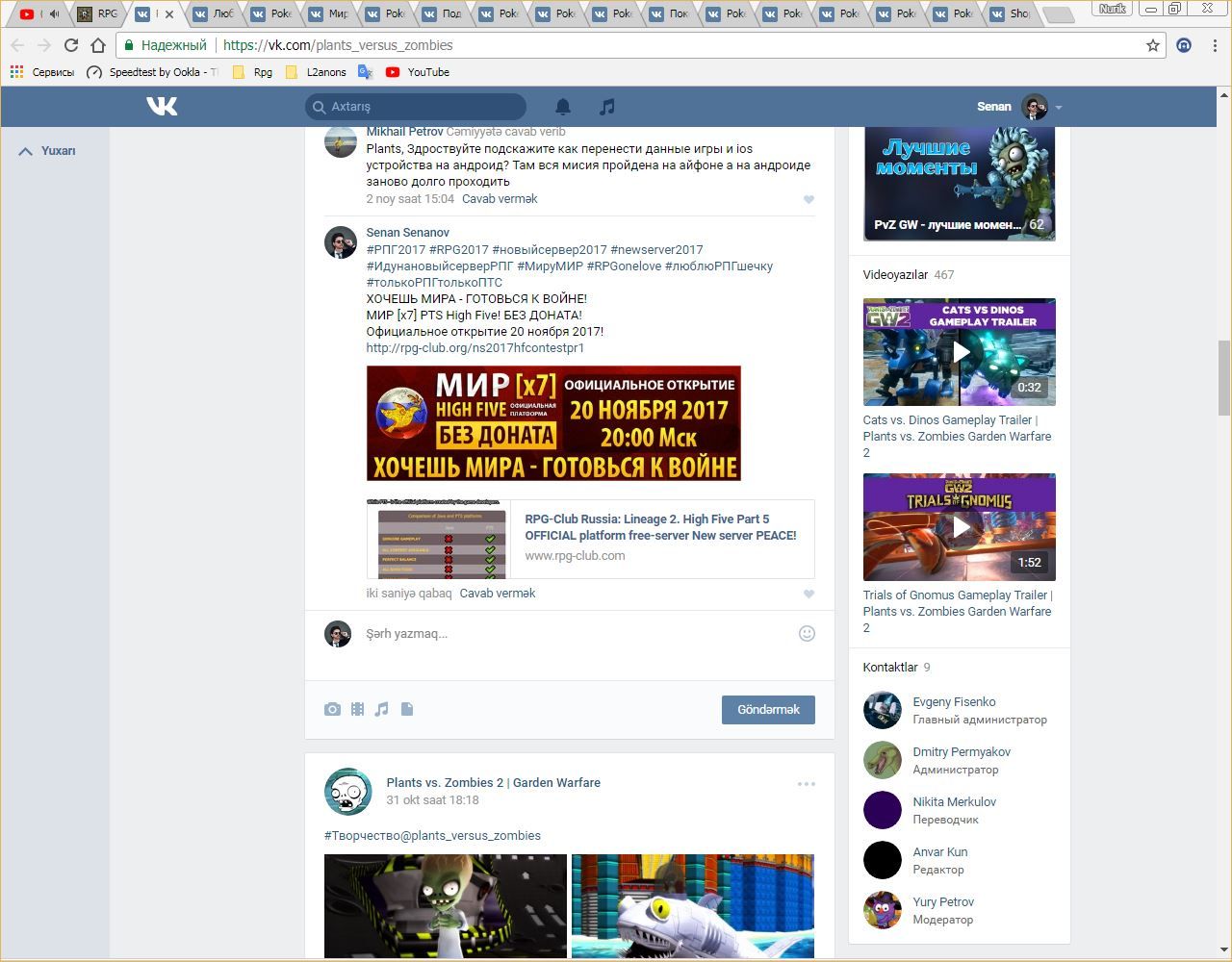Open the PvZ GW лучшие моменты album
1232x962 pixels.
coord(960,184)
